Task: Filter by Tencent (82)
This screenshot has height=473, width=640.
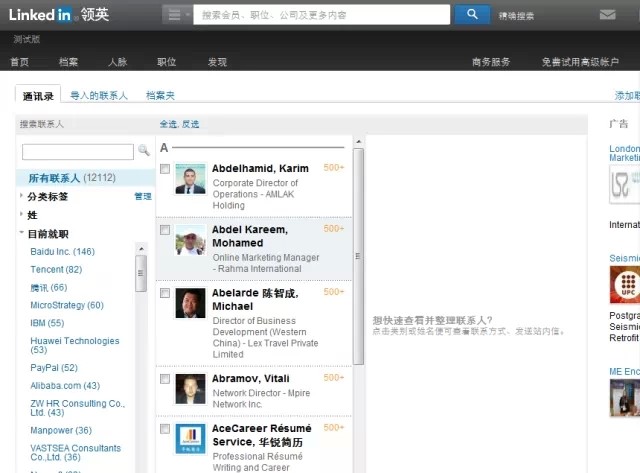Action: tap(56, 269)
